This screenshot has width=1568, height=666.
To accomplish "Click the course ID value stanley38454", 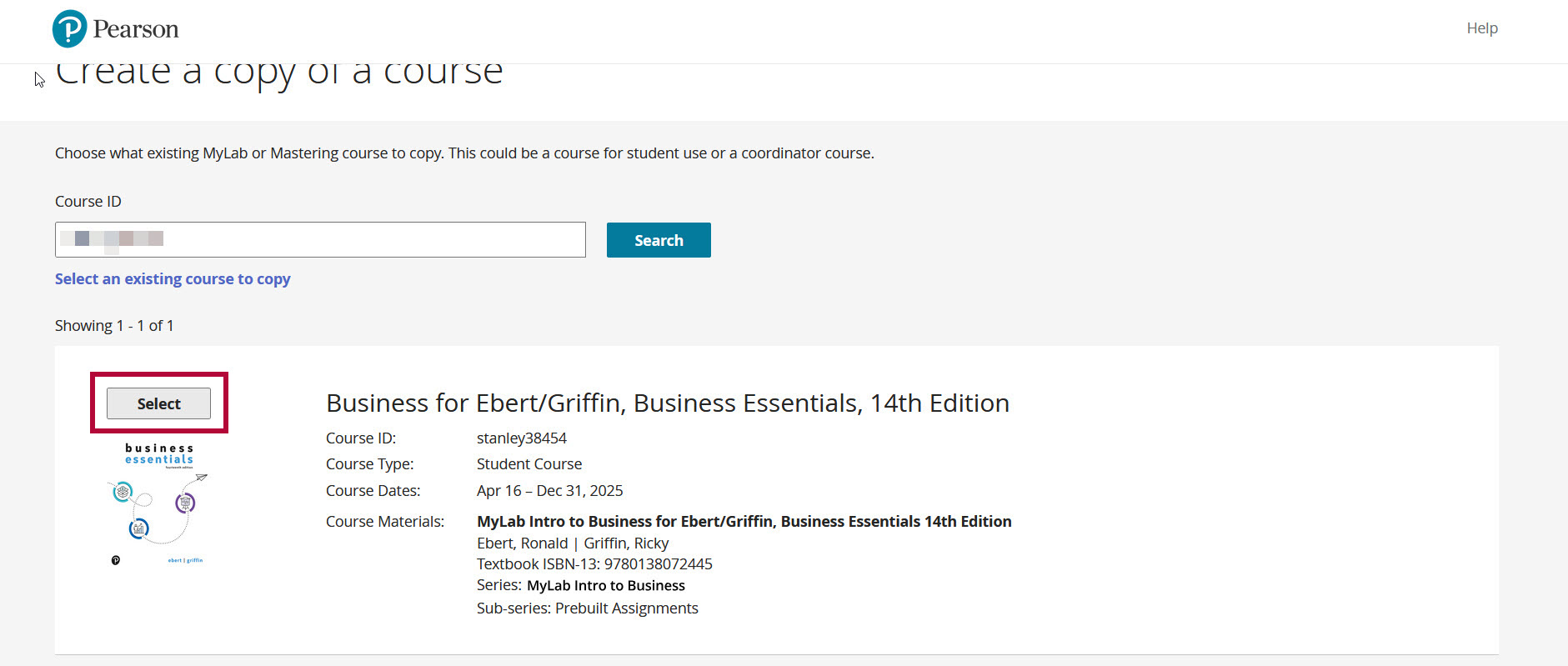I will 521,438.
